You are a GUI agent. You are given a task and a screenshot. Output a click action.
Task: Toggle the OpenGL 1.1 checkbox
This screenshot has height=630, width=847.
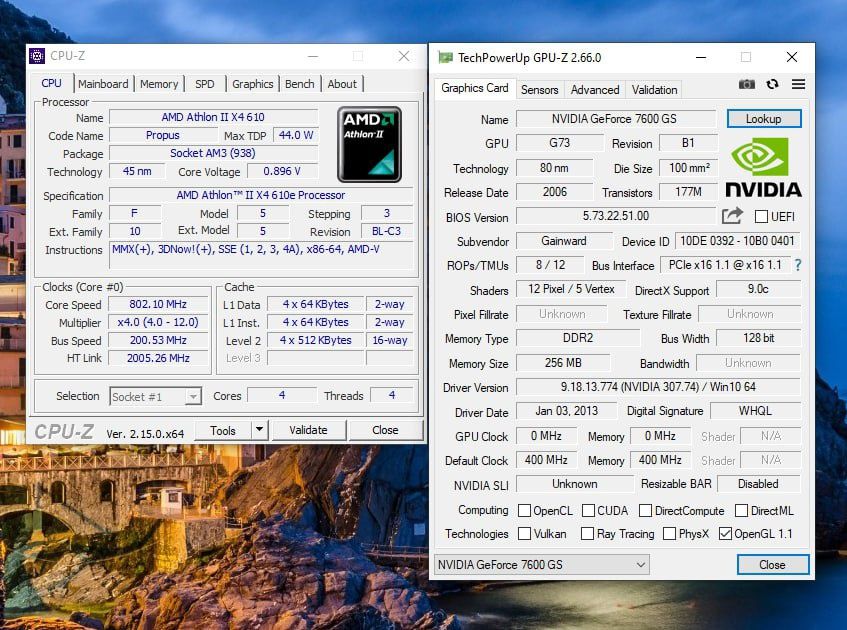(x=725, y=534)
